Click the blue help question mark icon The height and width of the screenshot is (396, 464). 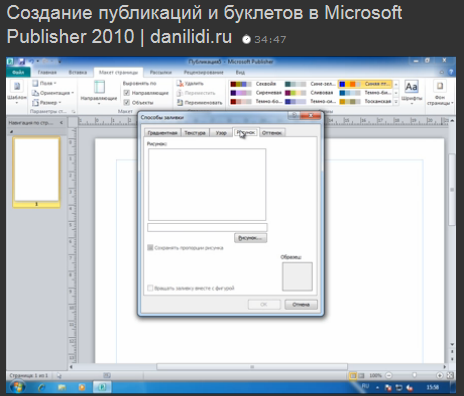pyautogui.click(x=451, y=72)
